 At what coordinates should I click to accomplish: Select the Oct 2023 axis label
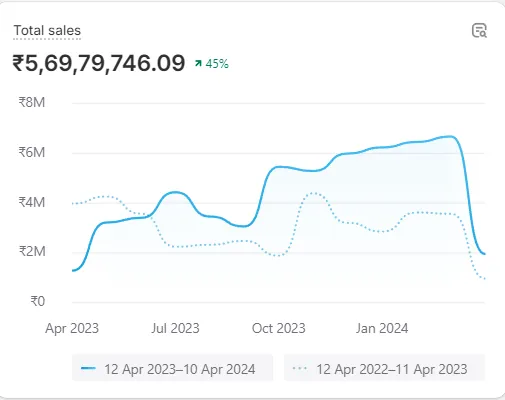279,328
